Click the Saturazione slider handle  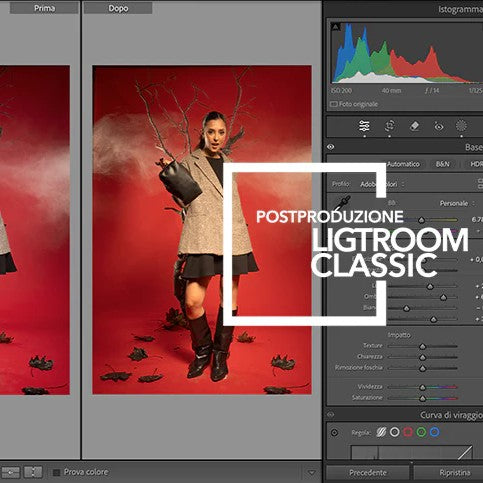pyautogui.click(x=422, y=398)
